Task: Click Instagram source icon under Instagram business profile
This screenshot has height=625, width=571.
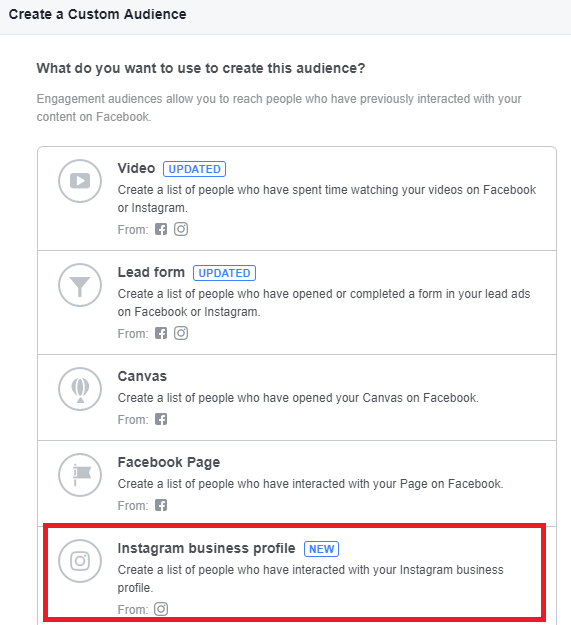Action: 161,609
